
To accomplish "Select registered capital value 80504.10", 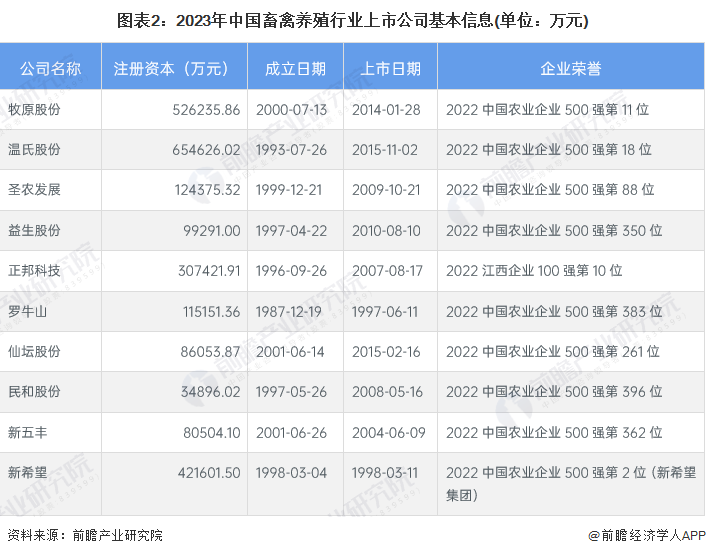I will pos(212,433).
